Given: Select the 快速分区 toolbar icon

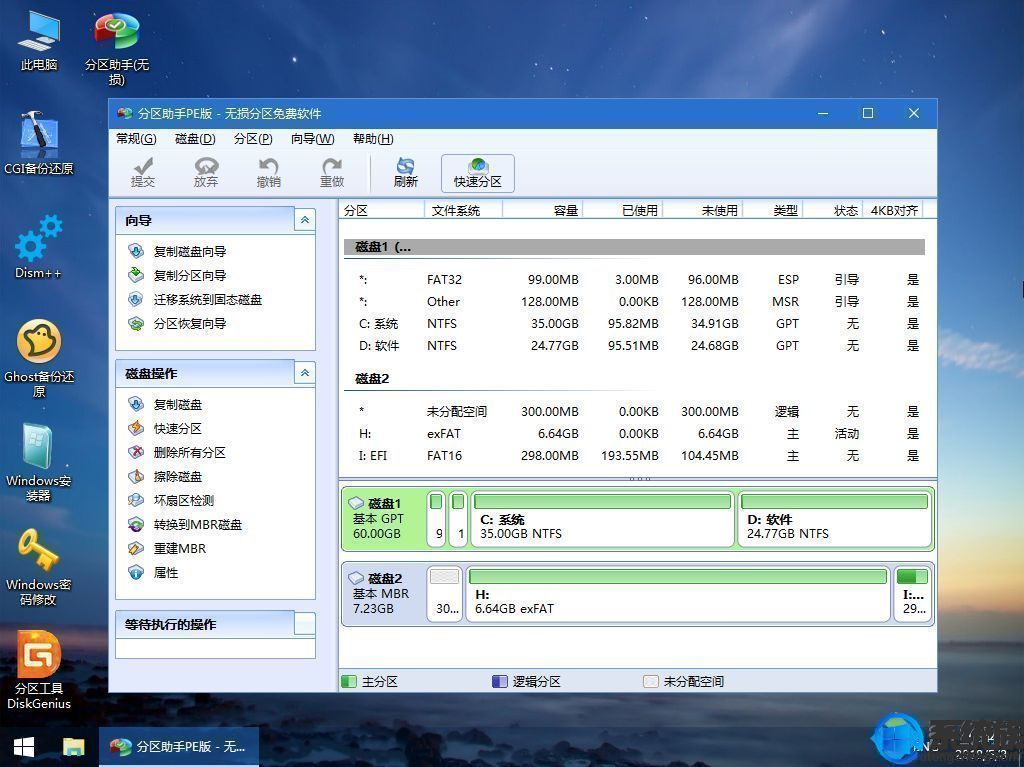Looking at the screenshot, I should tap(477, 173).
